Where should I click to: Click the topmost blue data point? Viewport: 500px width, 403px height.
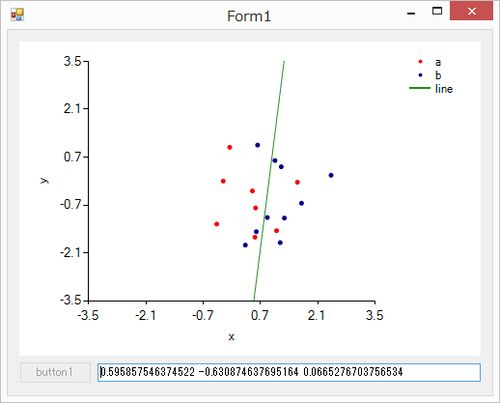[258, 145]
